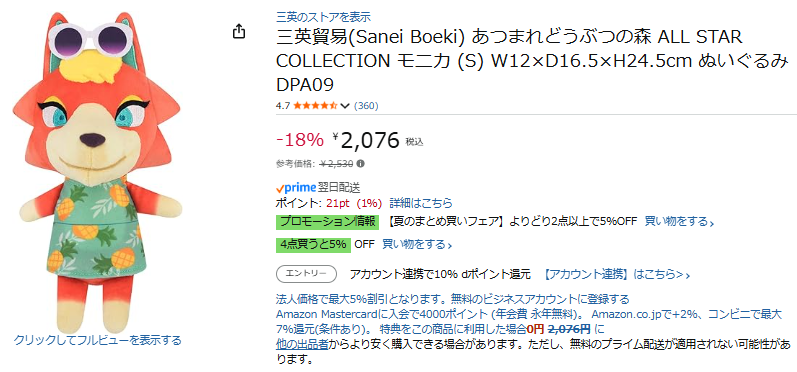Click the prime logo badge
This screenshot has width=797, height=372.
[296, 188]
